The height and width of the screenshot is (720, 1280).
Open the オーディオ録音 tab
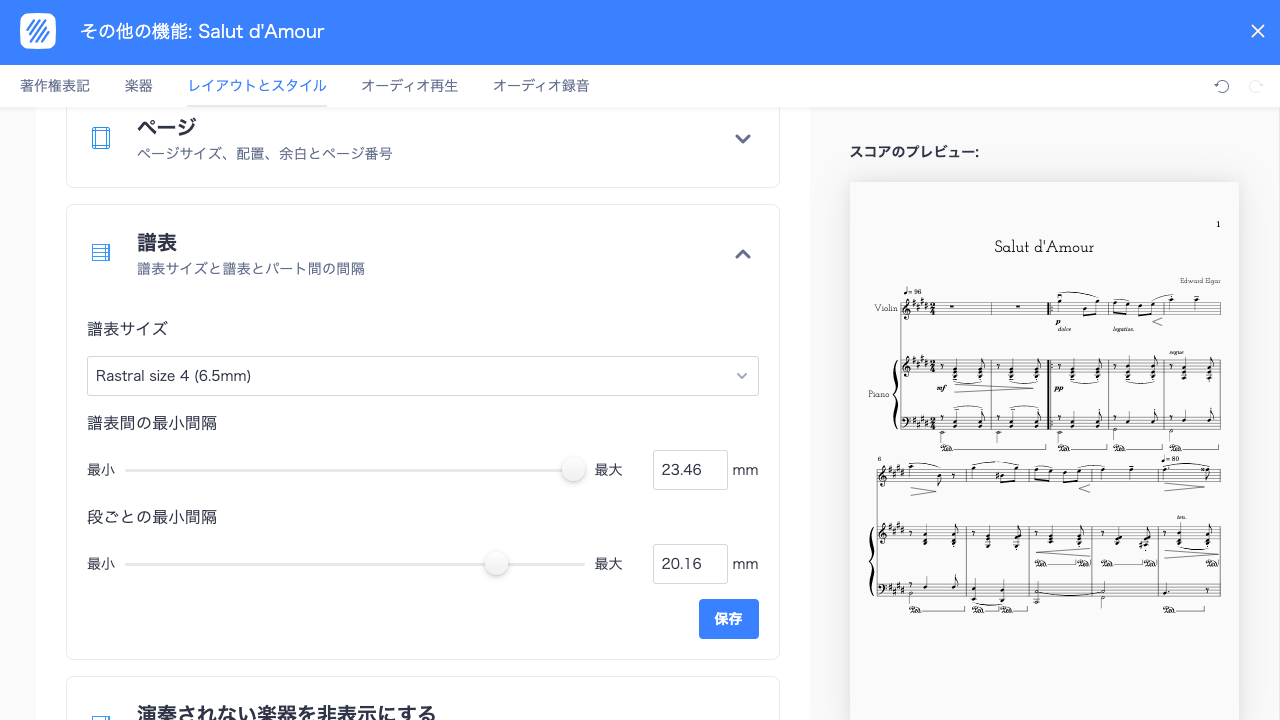(541, 86)
